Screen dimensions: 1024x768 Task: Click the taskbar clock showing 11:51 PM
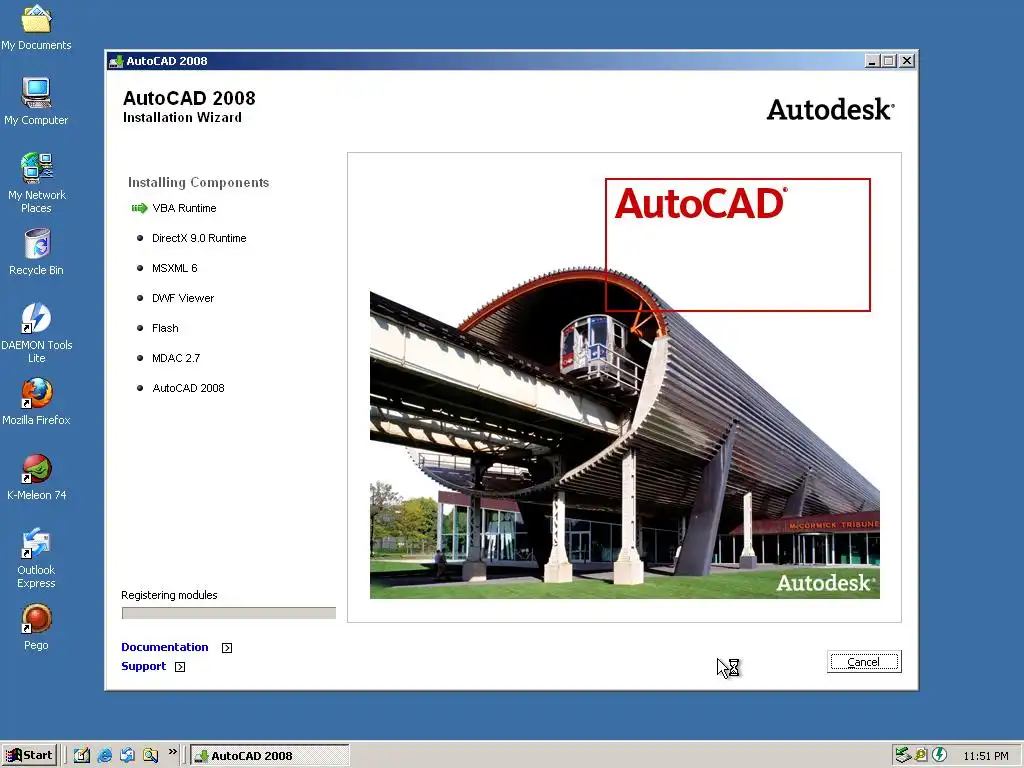pos(985,756)
